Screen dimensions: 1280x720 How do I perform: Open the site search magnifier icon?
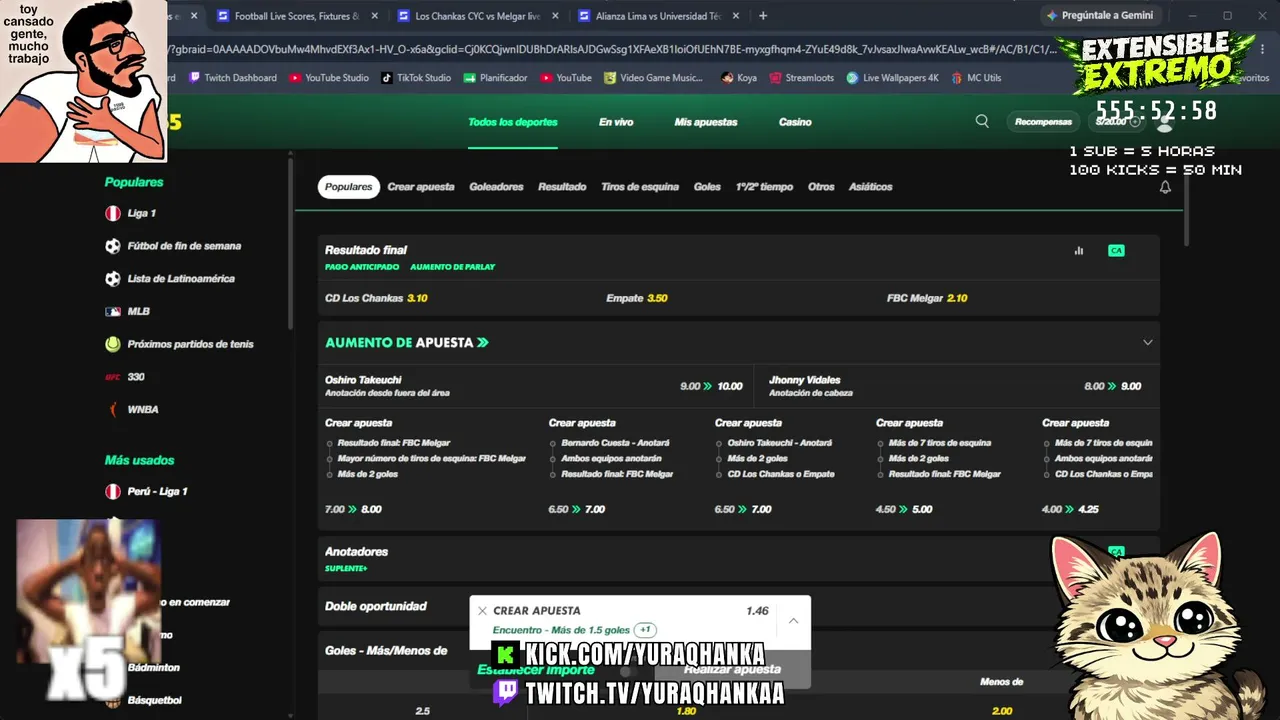point(982,121)
